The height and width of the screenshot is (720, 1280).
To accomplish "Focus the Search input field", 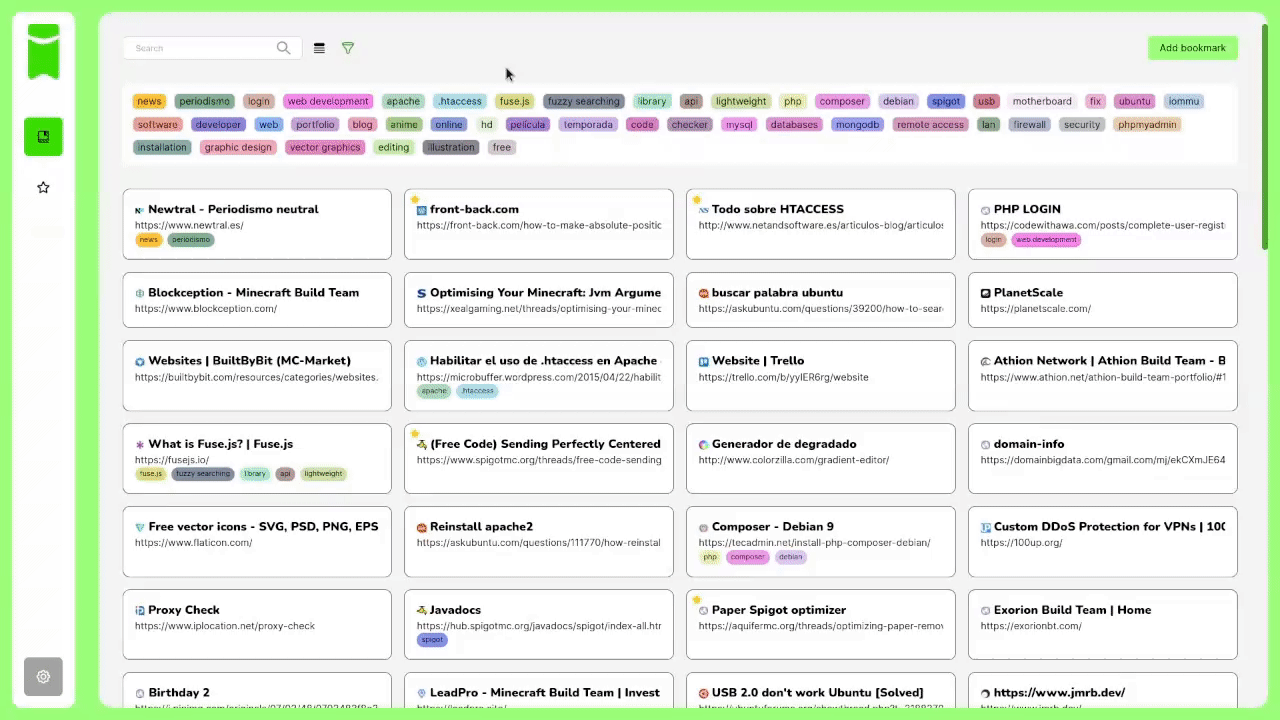I will pos(200,48).
